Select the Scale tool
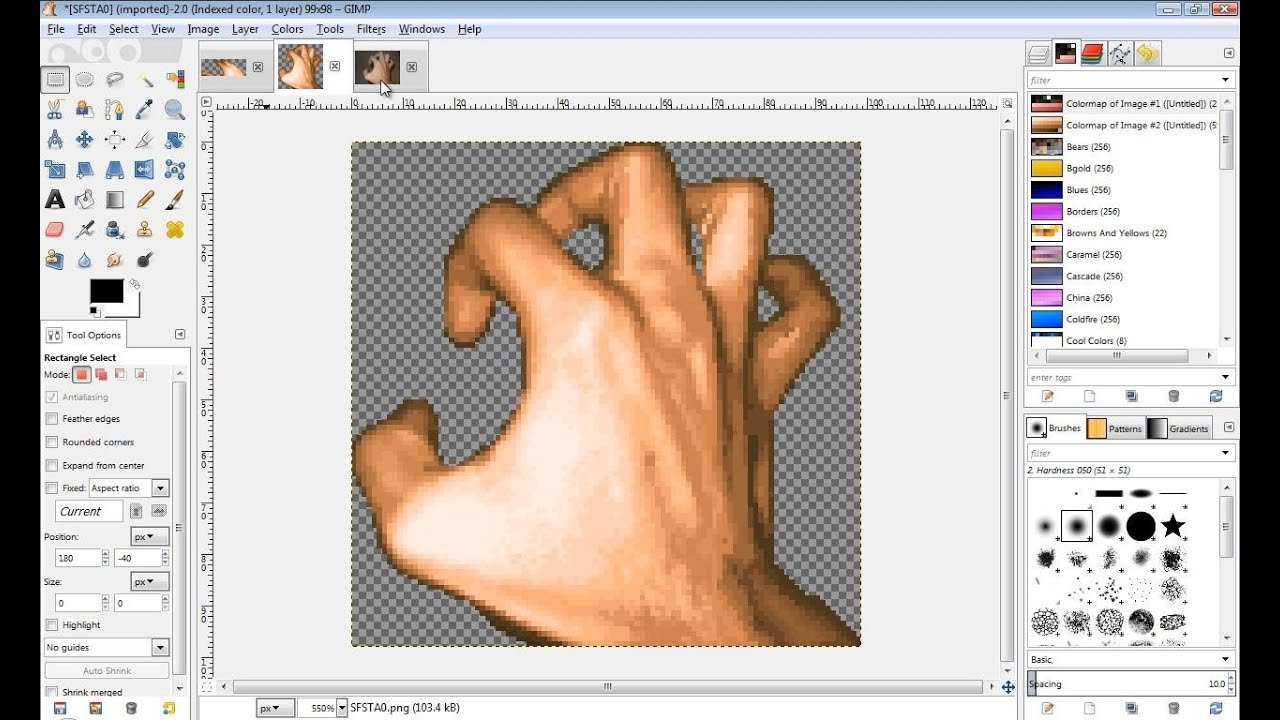The height and width of the screenshot is (720, 1280). [x=55, y=170]
